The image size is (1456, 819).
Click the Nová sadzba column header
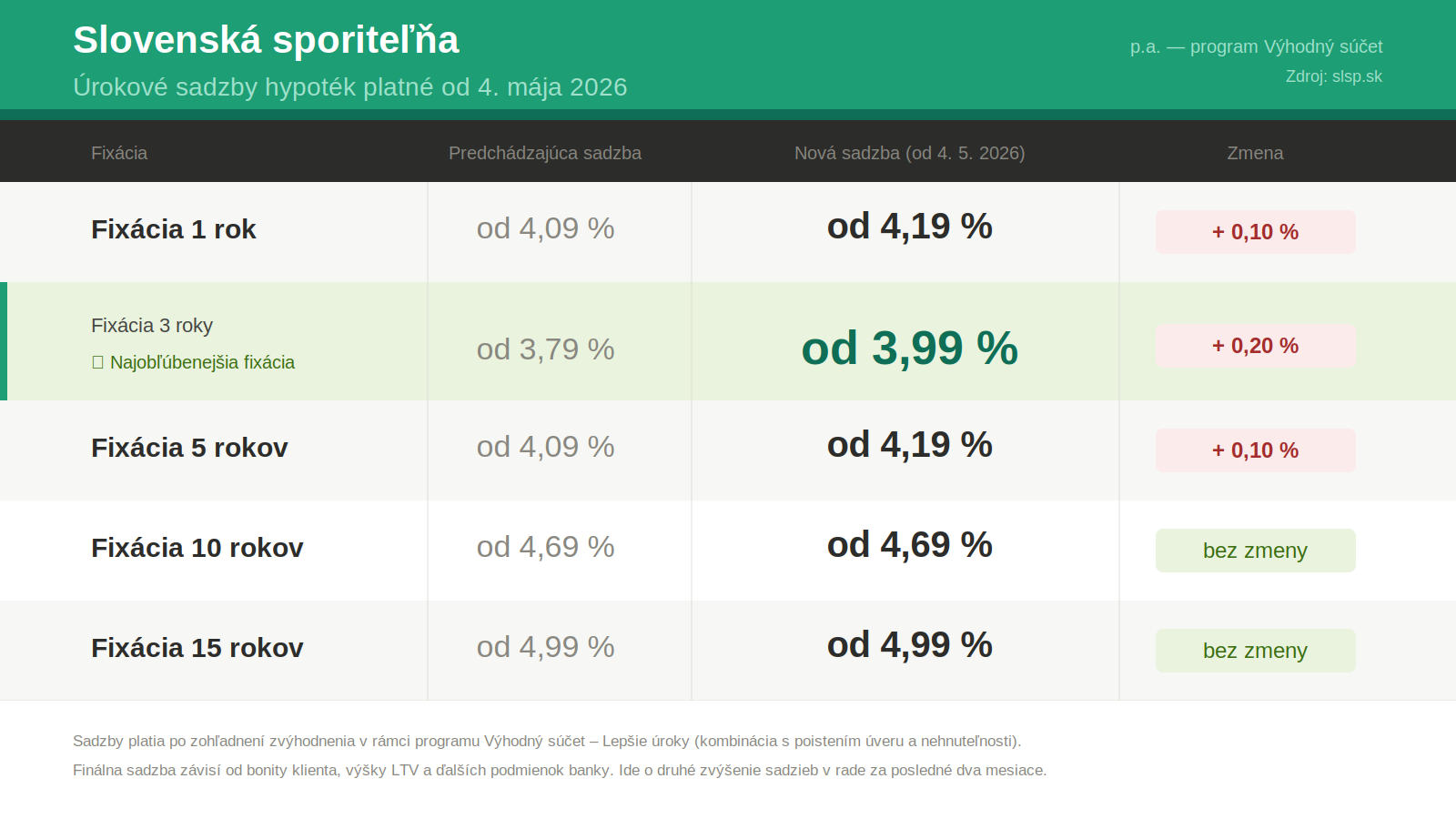(909, 153)
